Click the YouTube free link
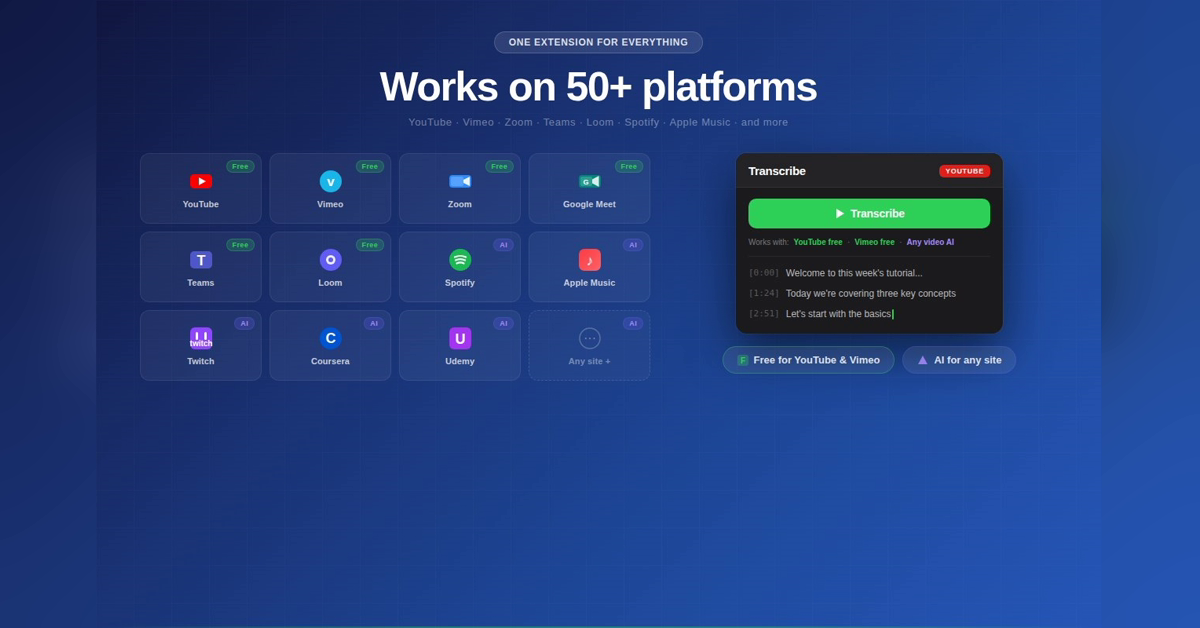Screen dimensions: 1200x628 tap(818, 242)
